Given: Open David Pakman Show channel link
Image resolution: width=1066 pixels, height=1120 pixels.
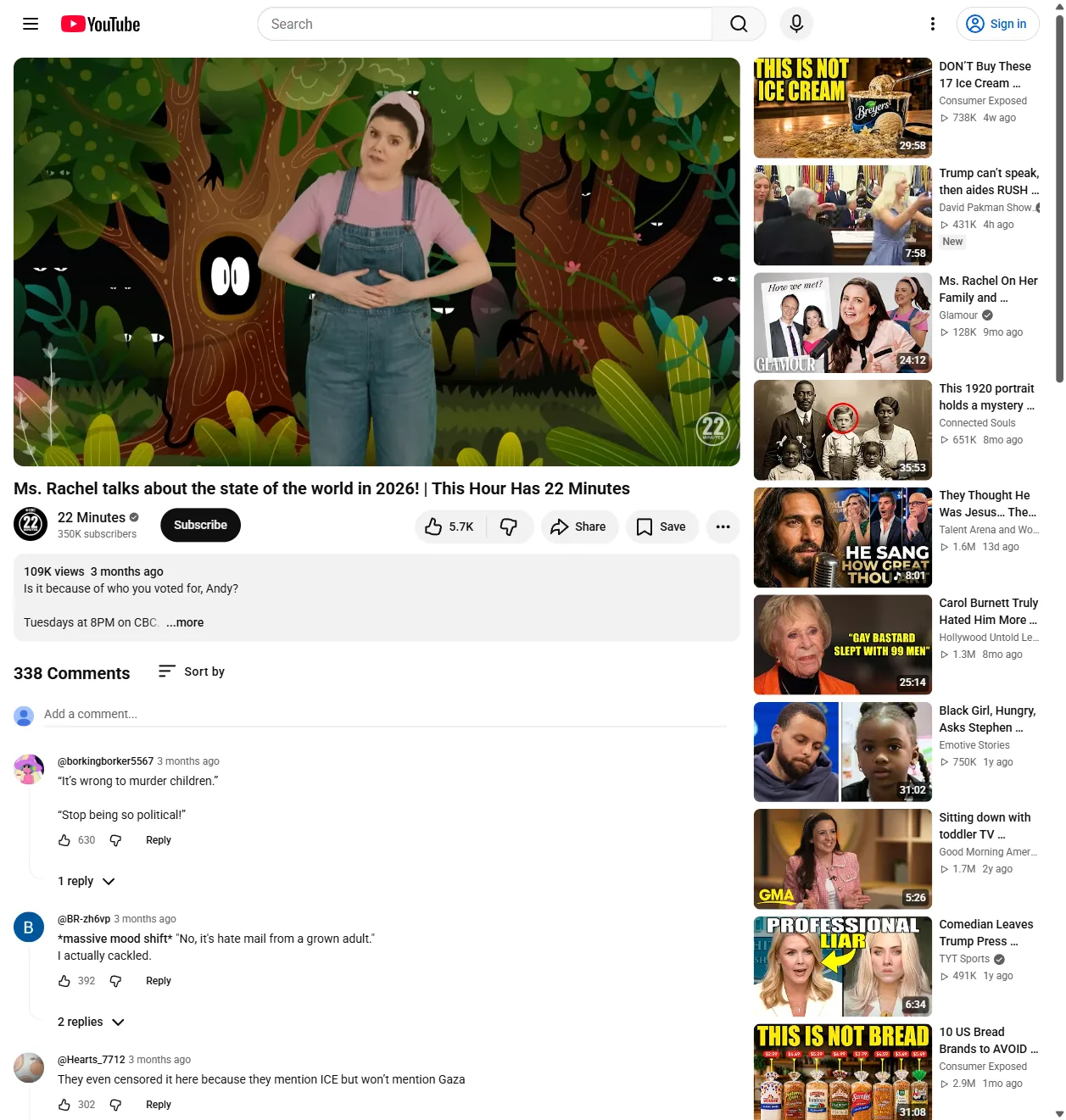Looking at the screenshot, I should (x=988, y=208).
